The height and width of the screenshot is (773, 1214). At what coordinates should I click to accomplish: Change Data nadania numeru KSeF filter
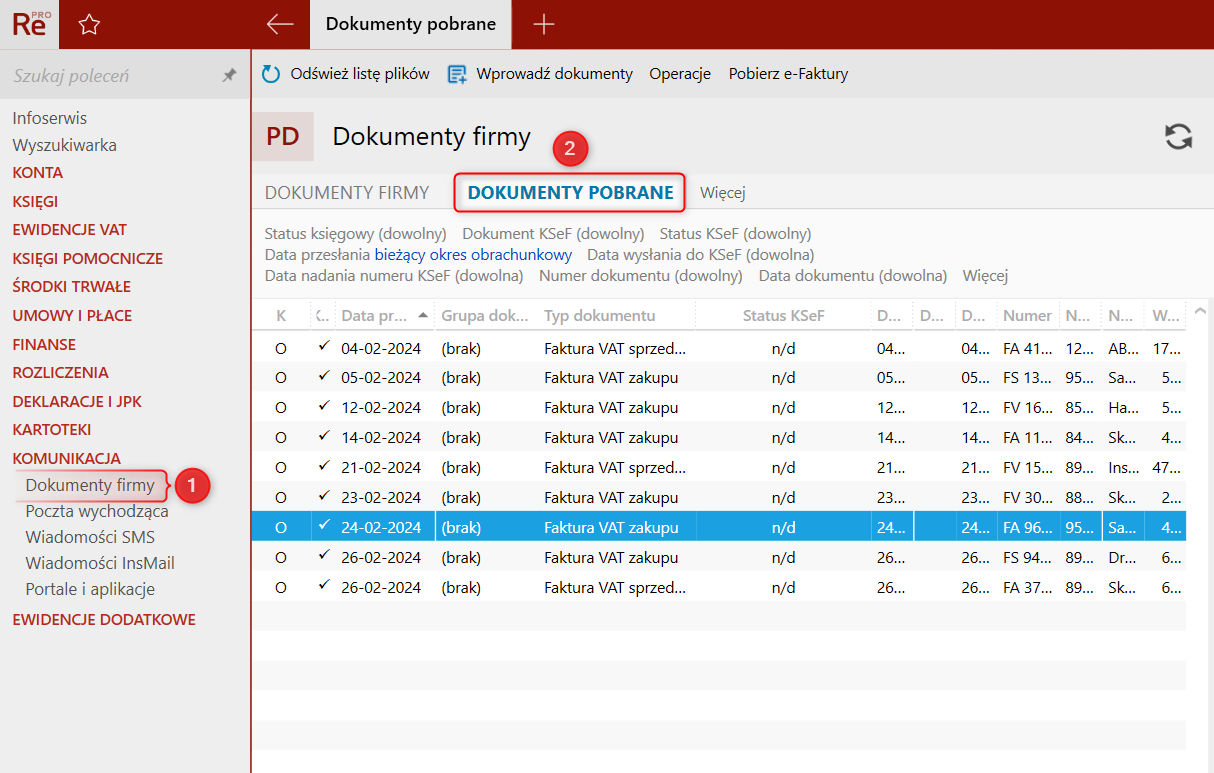394,275
